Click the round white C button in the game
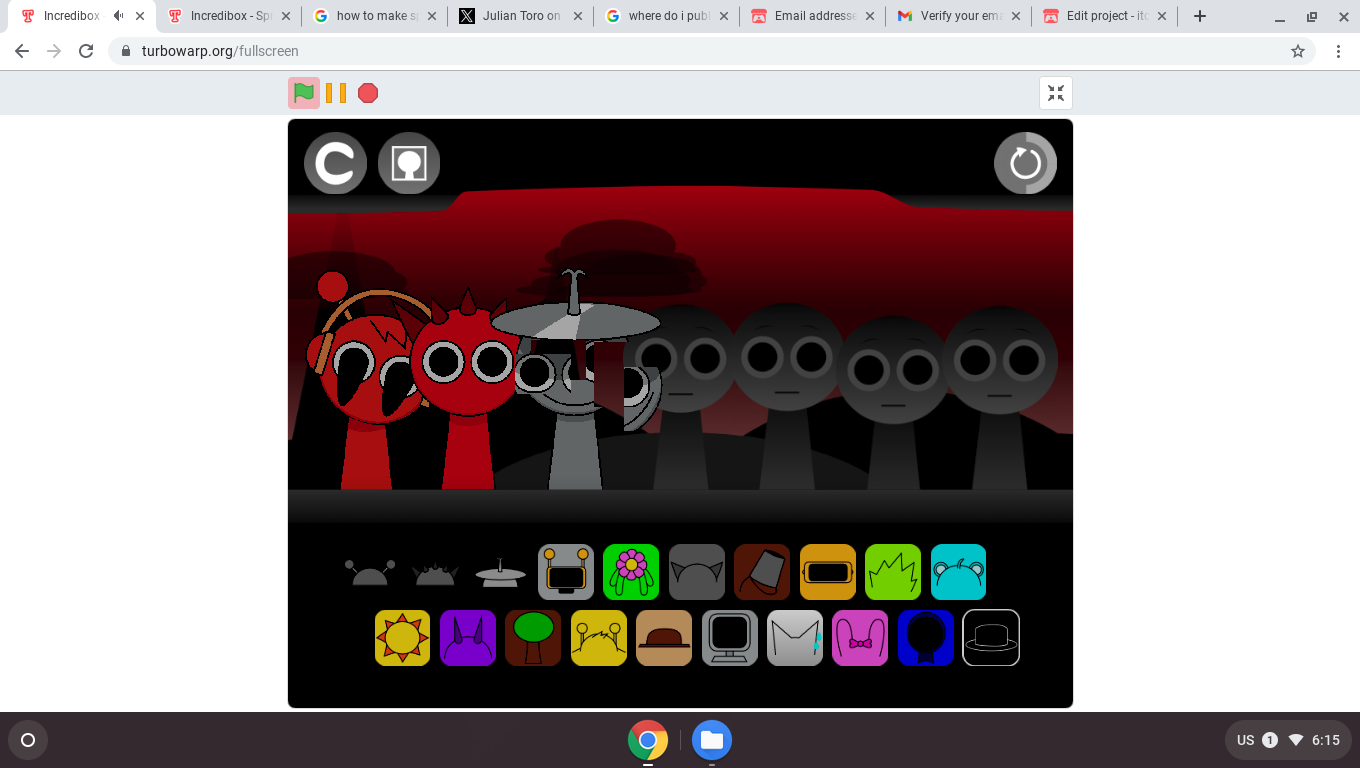The width and height of the screenshot is (1360, 768). tap(335, 163)
